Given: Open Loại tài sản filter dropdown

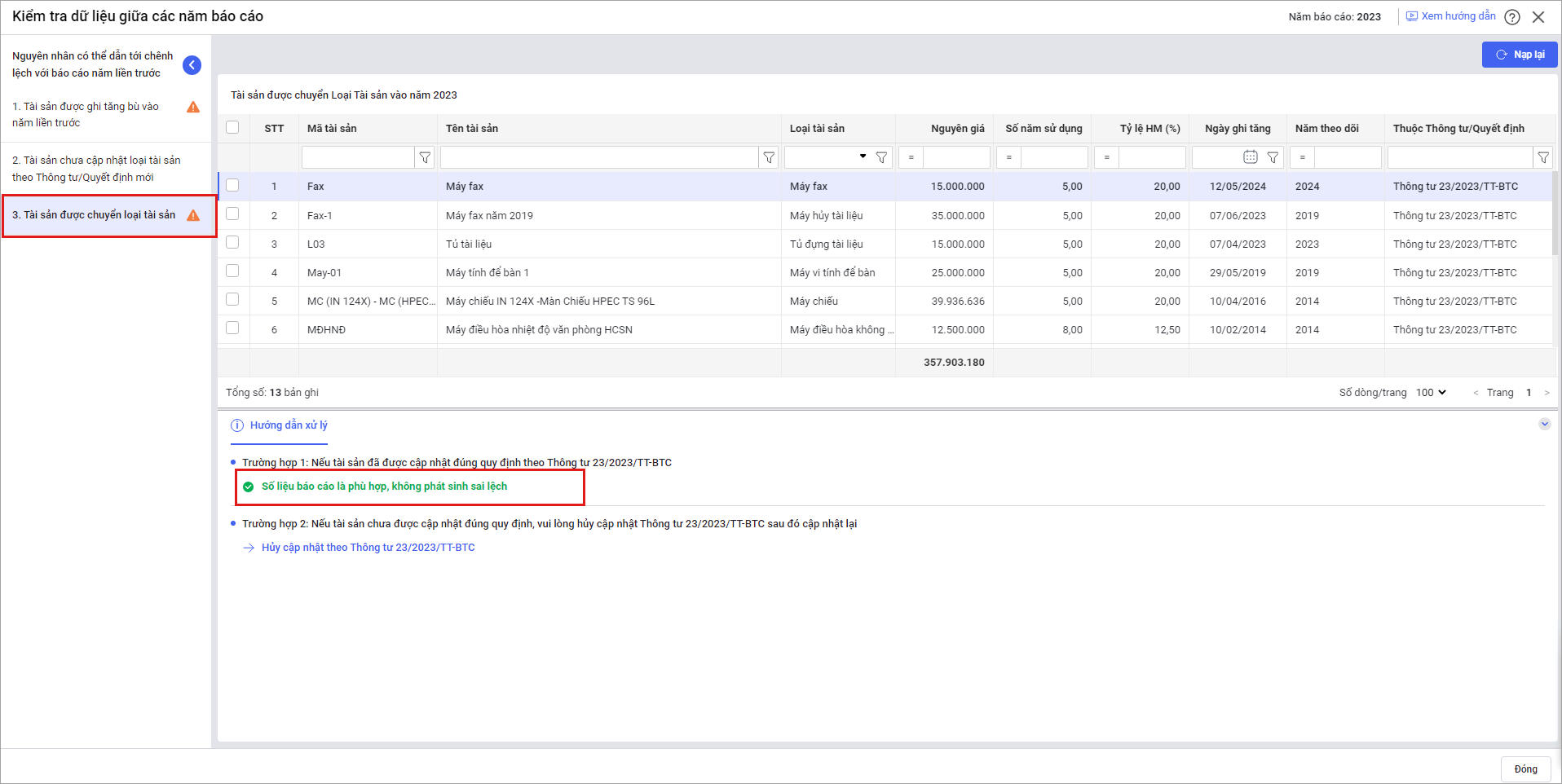Looking at the screenshot, I should tap(863, 156).
